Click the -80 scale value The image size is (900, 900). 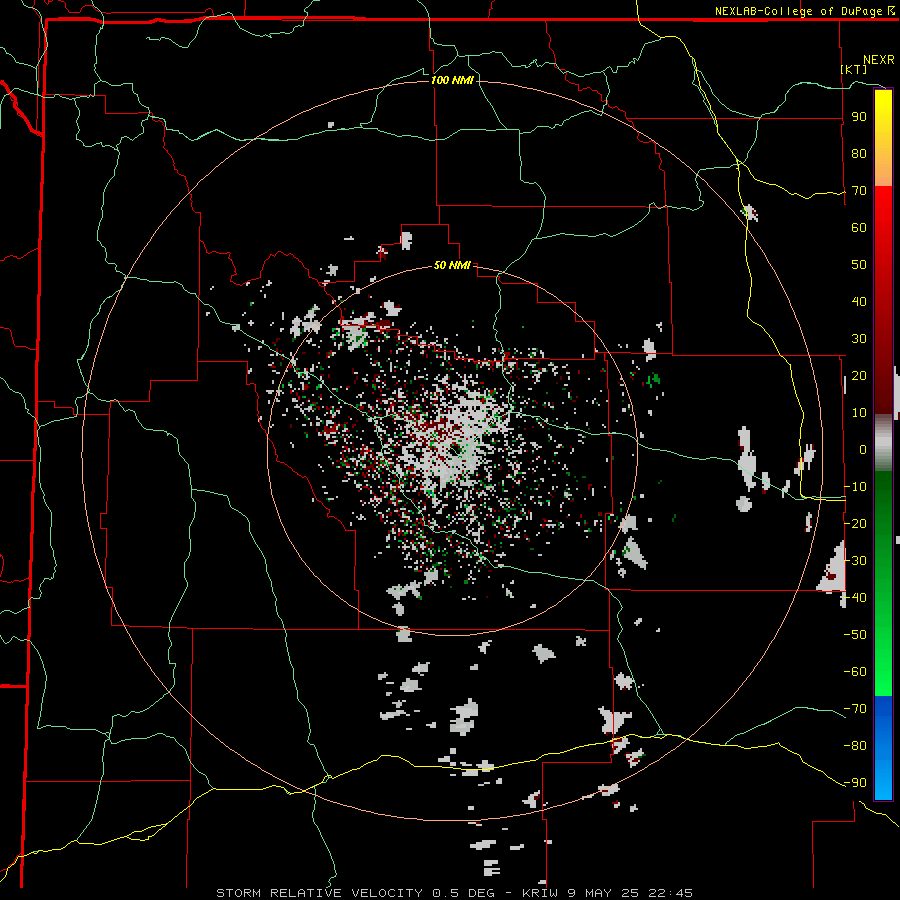point(855,746)
